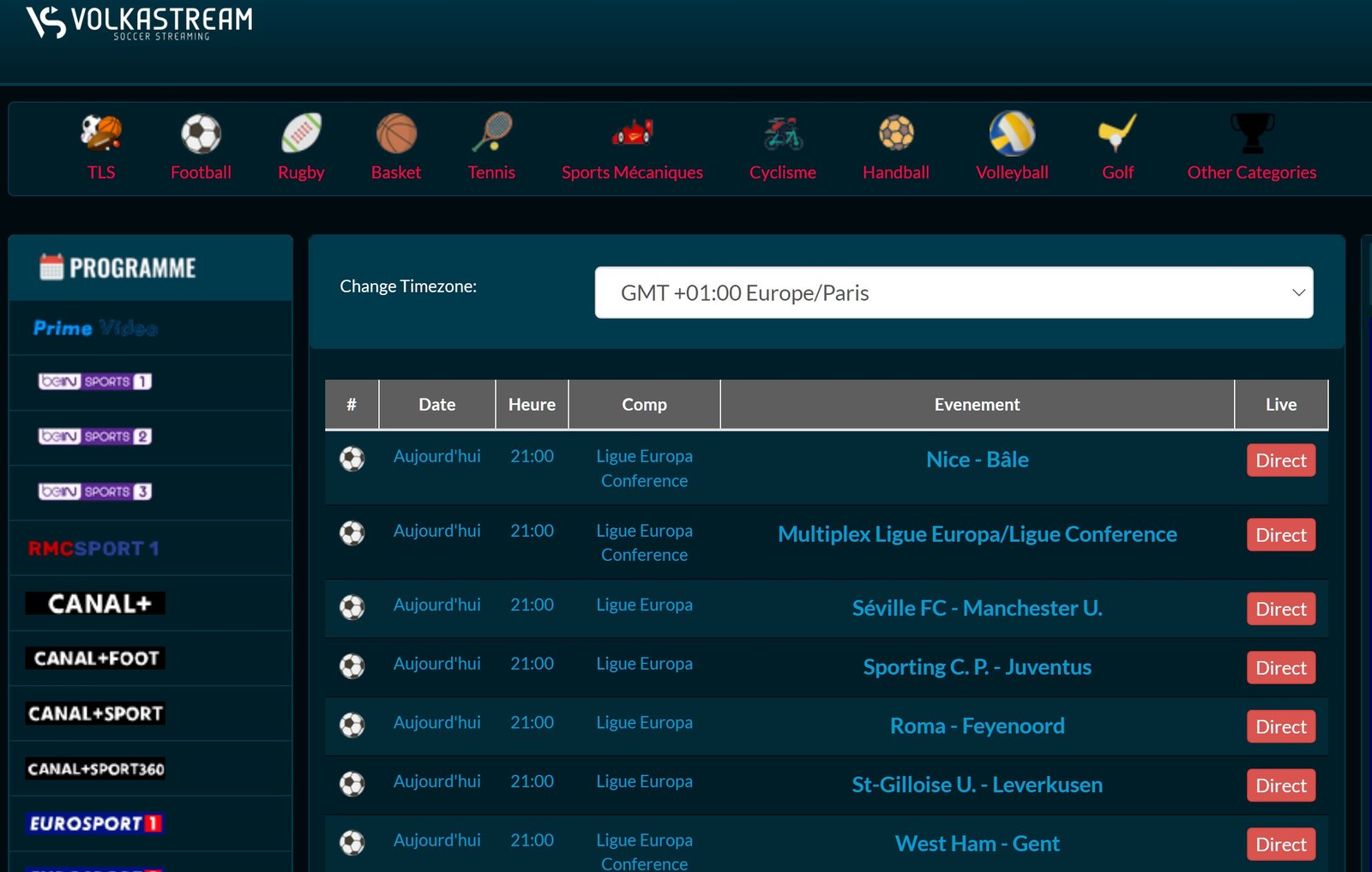
Task: Open the Volleyball menu label
Action: coord(1013,172)
